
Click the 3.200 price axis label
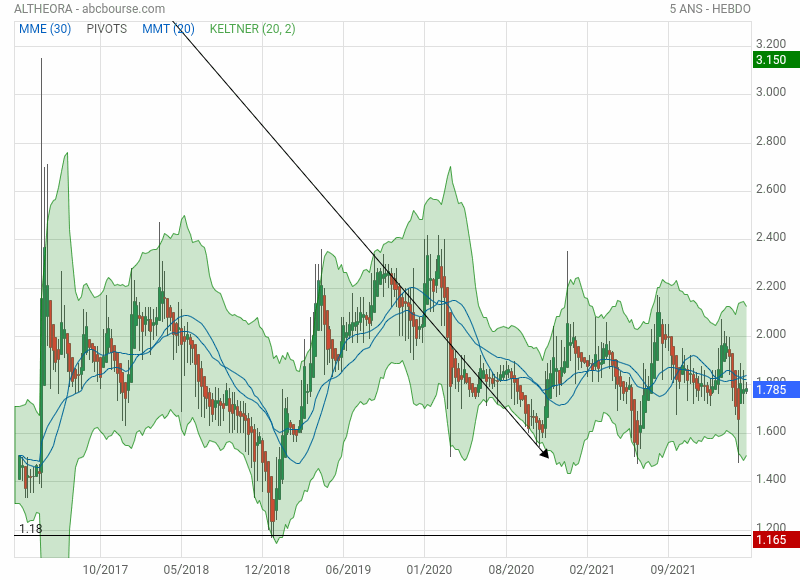click(x=771, y=44)
